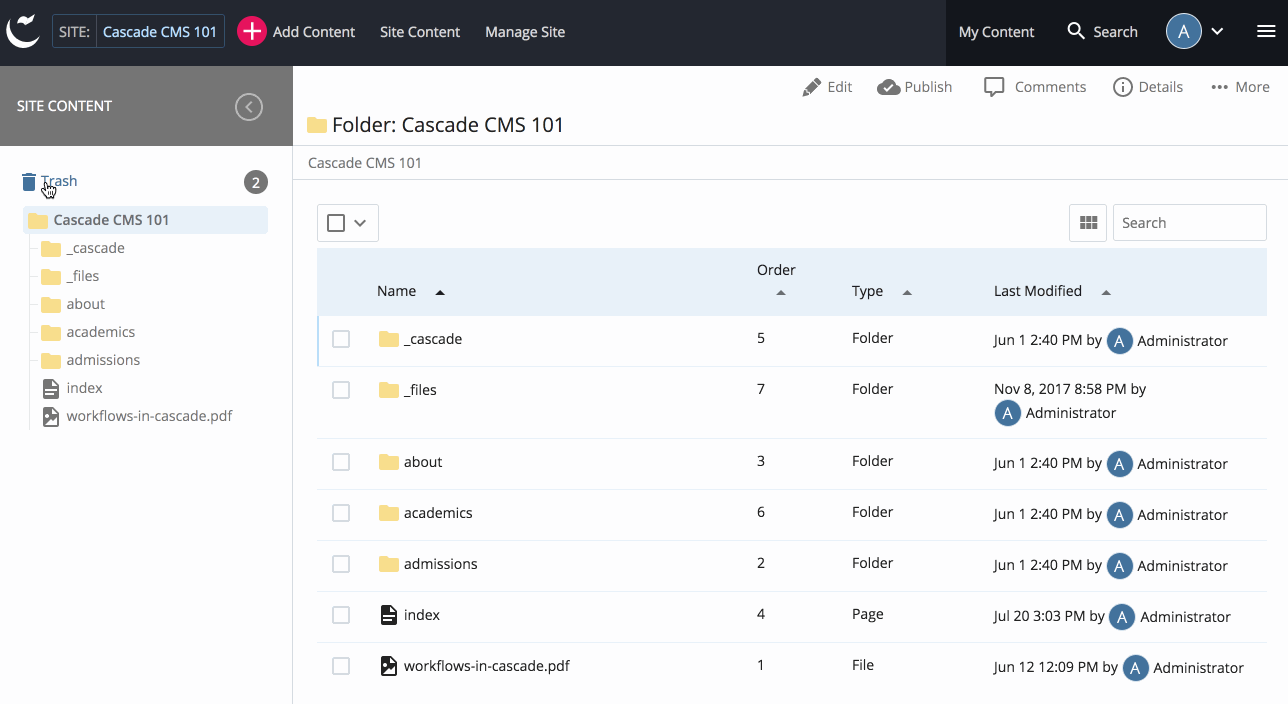This screenshot has height=704, width=1288.
Task: Check the index row checkbox
Action: (x=341, y=615)
